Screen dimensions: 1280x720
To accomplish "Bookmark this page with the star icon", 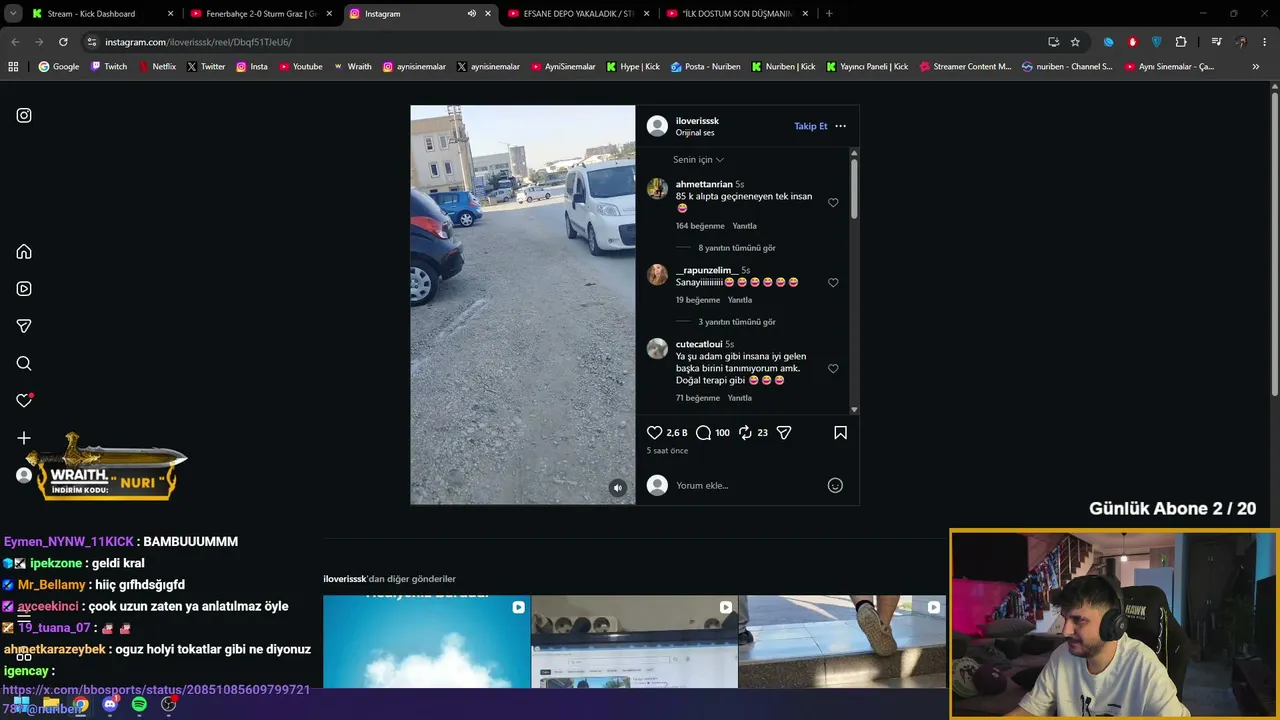I will 1075,42.
